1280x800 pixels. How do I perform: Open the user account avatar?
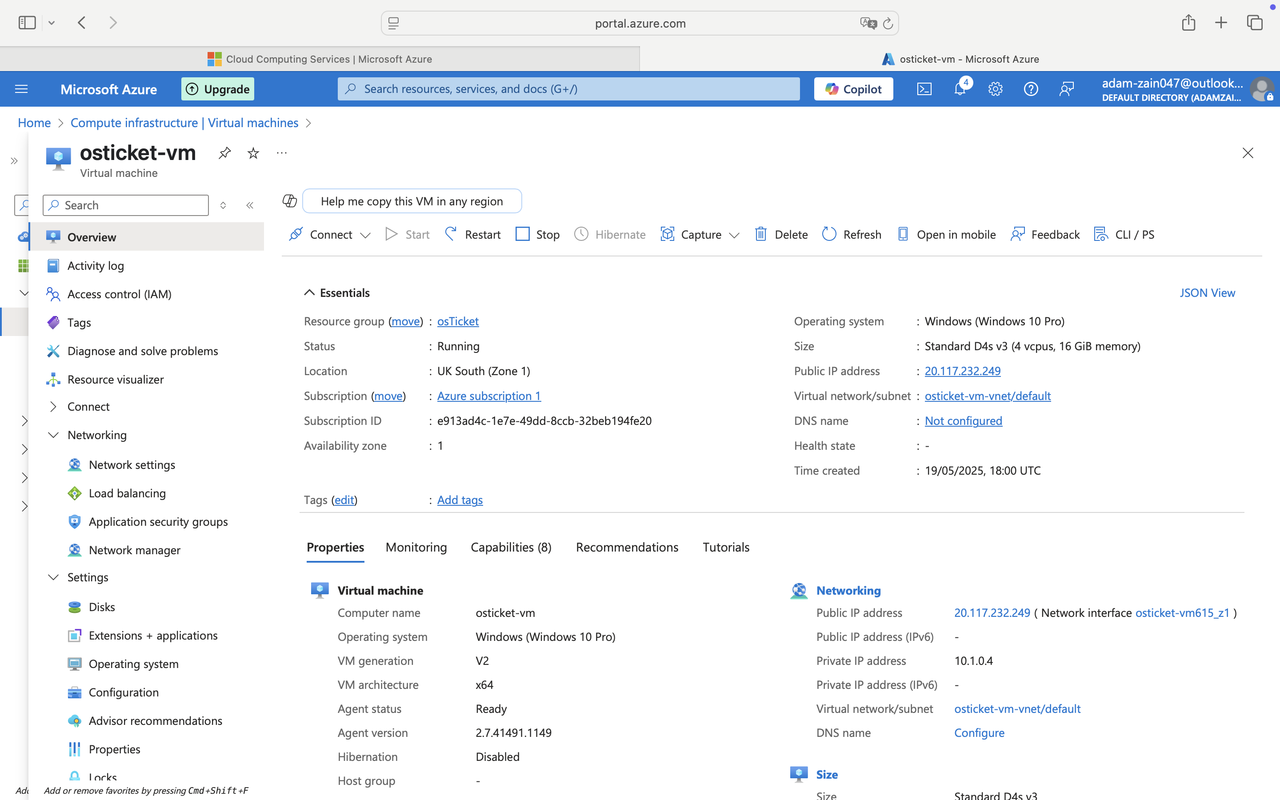pos(1263,89)
